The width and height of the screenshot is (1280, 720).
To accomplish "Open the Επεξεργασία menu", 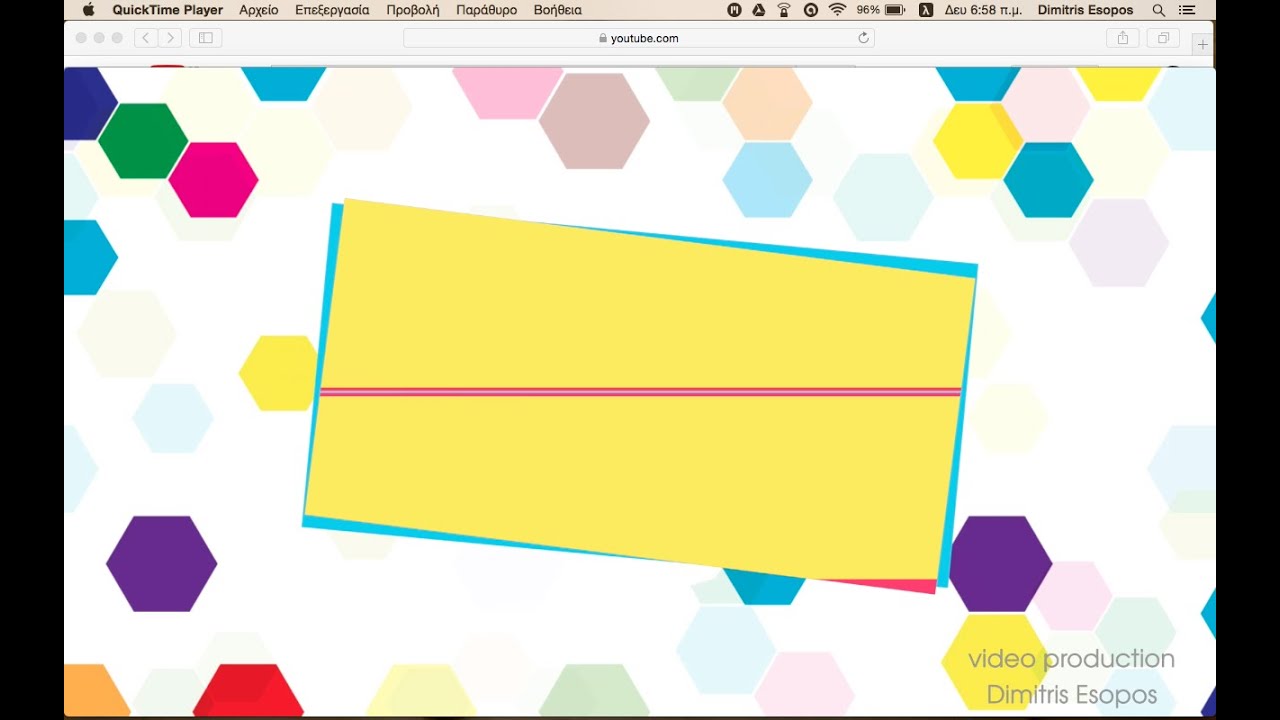I will (x=332, y=10).
